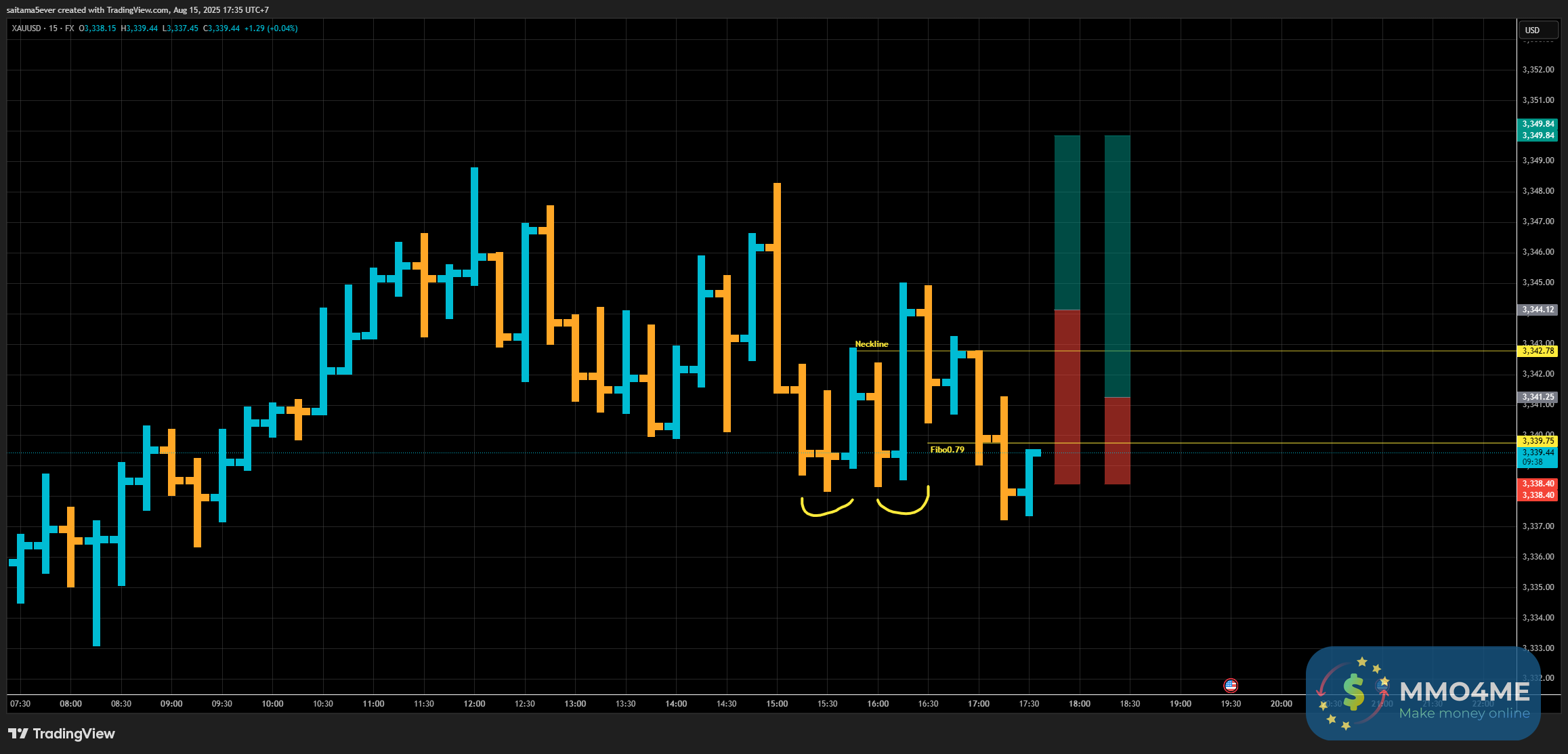The image size is (1568, 754).
Task: Open the USD currency selector
Action: click(1538, 30)
